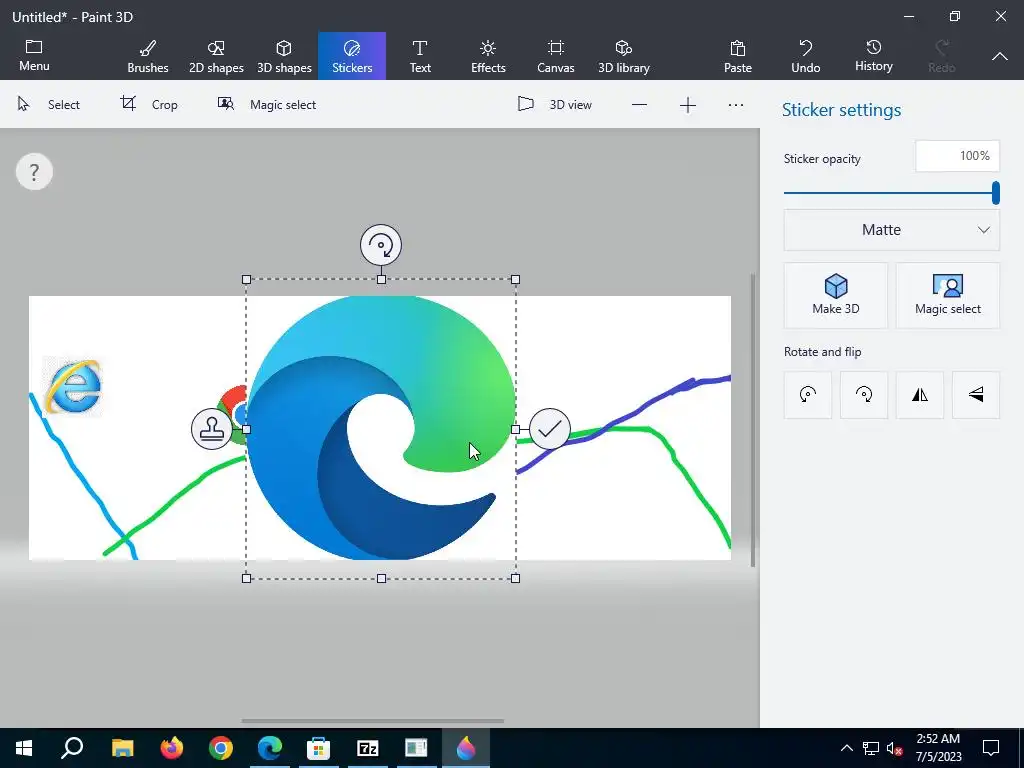Flip the sticker horizontally

pyautogui.click(x=920, y=394)
